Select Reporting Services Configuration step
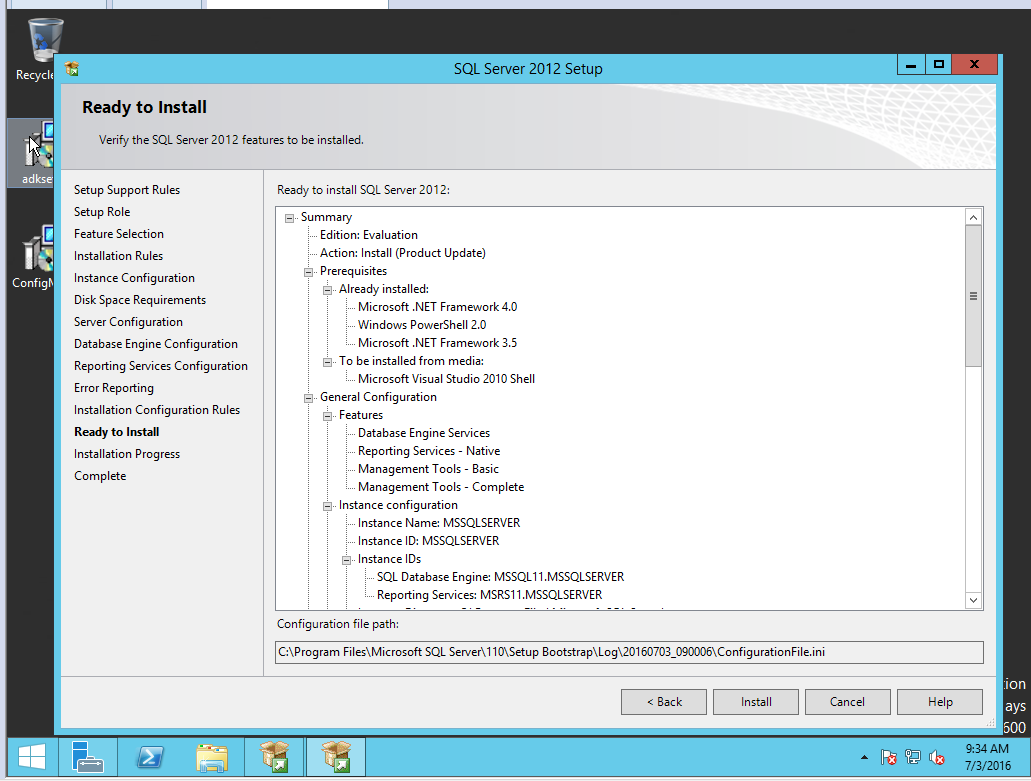This screenshot has width=1031, height=781. (x=161, y=366)
